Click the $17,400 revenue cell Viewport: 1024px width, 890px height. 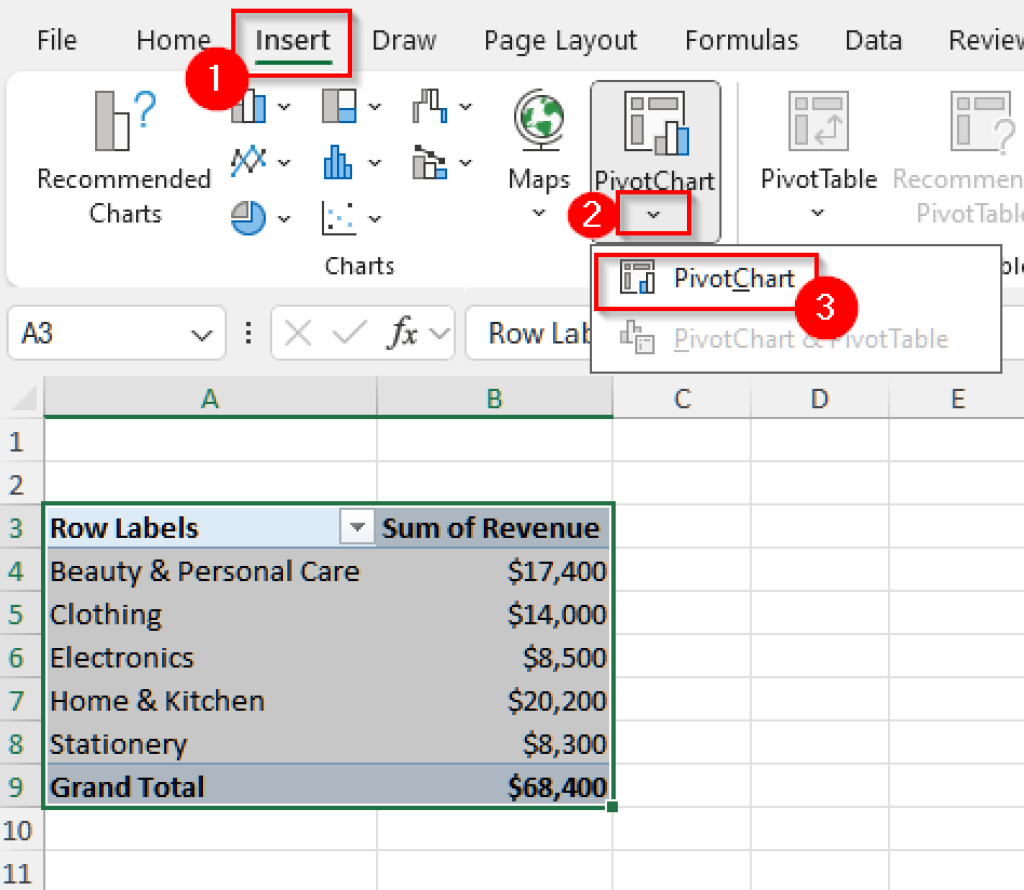point(494,570)
